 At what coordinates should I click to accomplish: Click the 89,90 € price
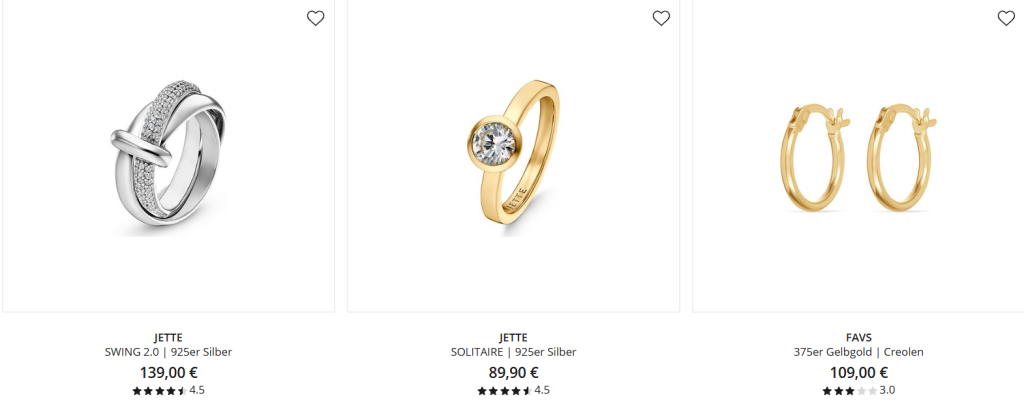click(513, 373)
